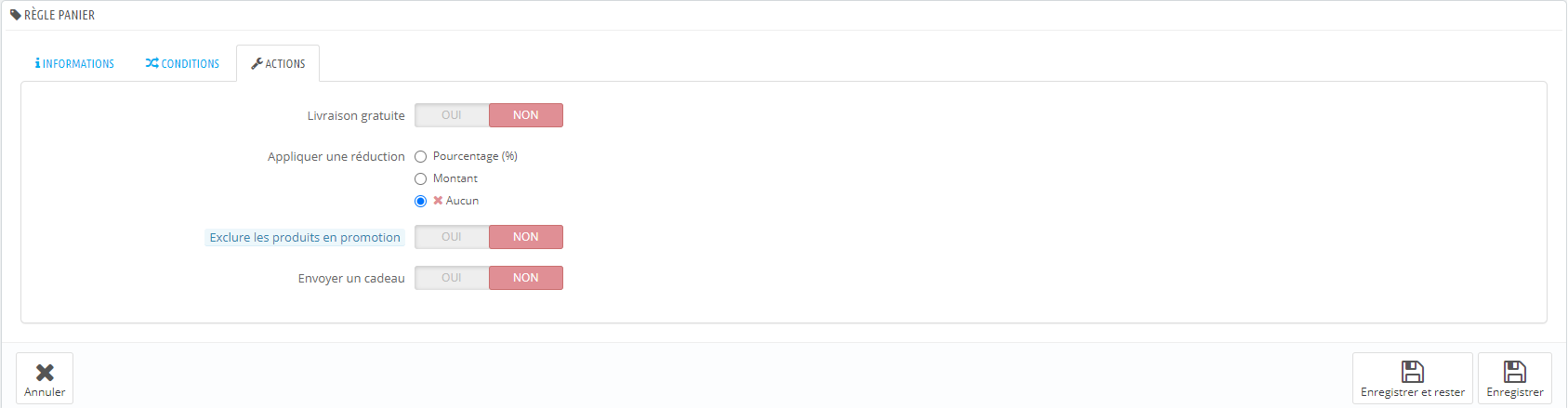Keep Exclure les produits en promotion NON

[x=526, y=237]
